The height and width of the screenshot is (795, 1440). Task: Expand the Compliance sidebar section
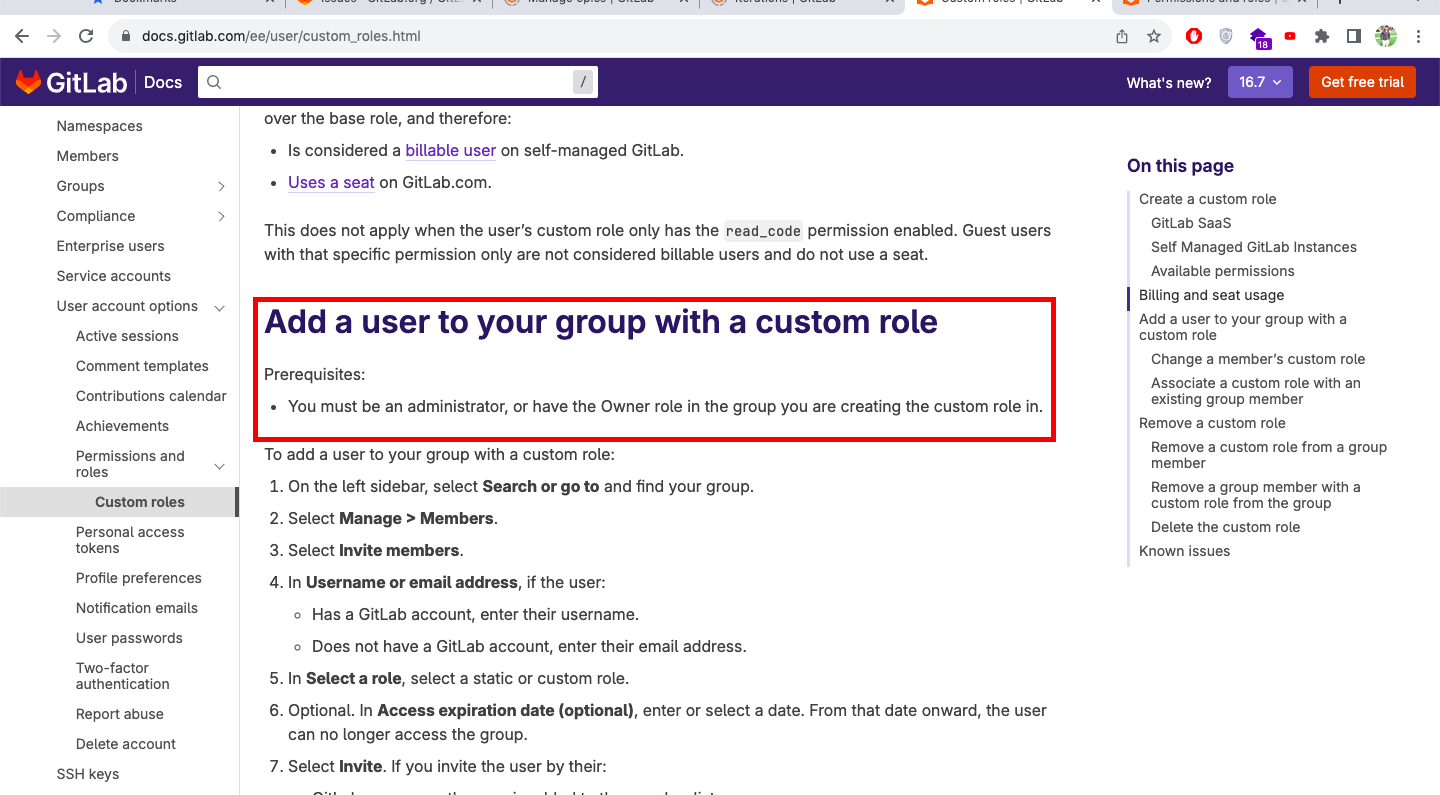click(x=221, y=216)
